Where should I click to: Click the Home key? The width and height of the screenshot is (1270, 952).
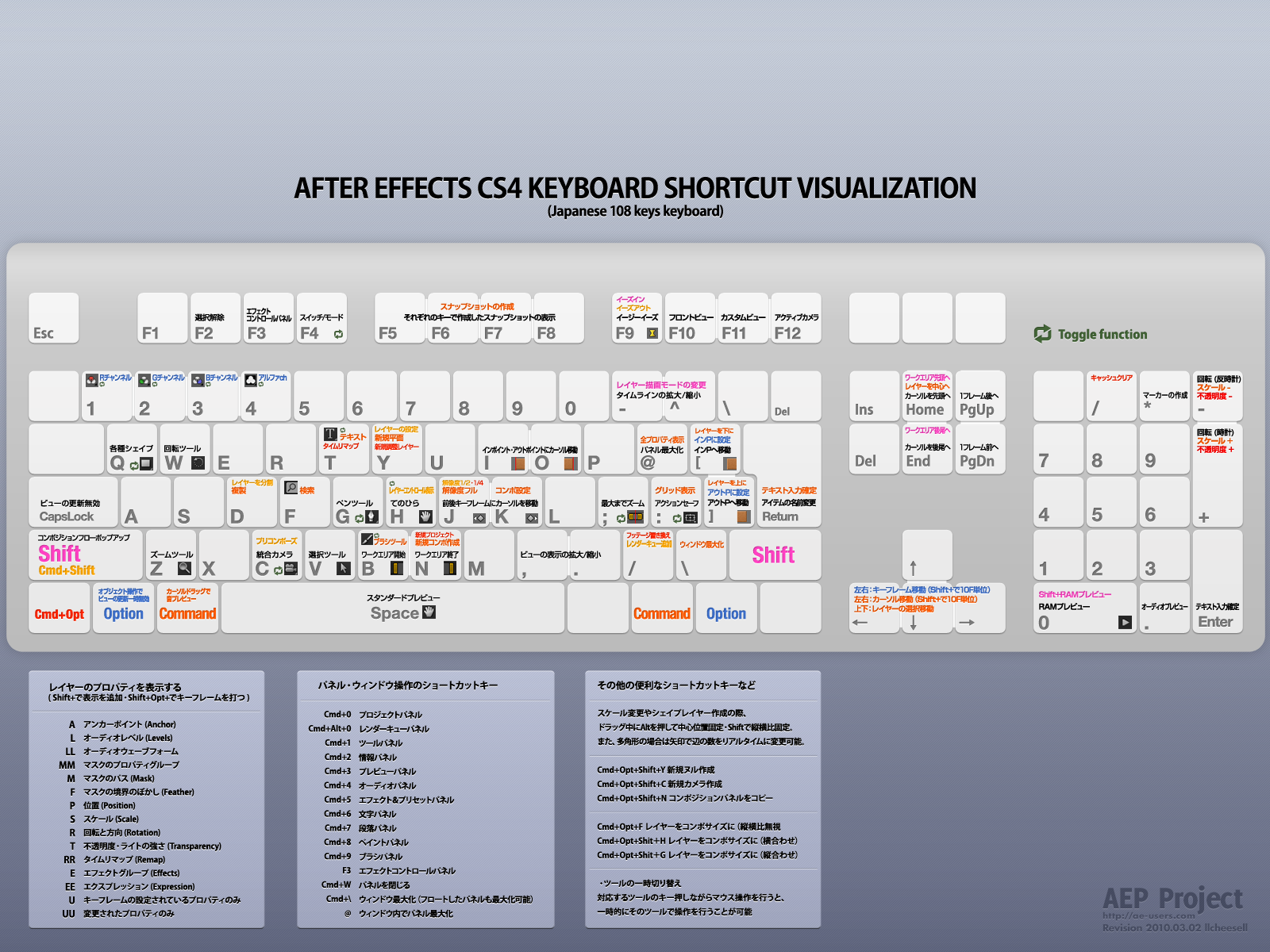pos(927,396)
